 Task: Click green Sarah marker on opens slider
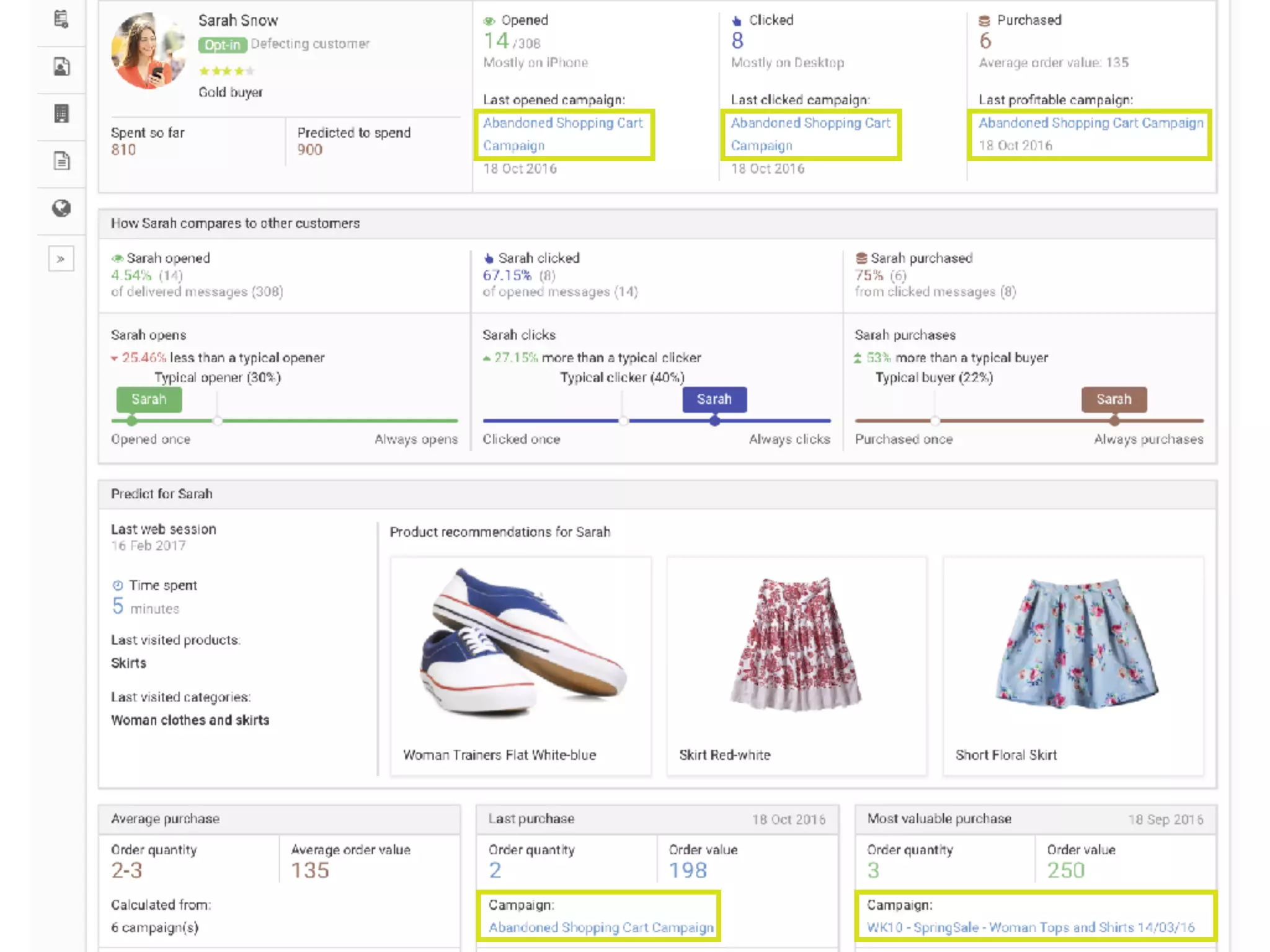(x=149, y=400)
